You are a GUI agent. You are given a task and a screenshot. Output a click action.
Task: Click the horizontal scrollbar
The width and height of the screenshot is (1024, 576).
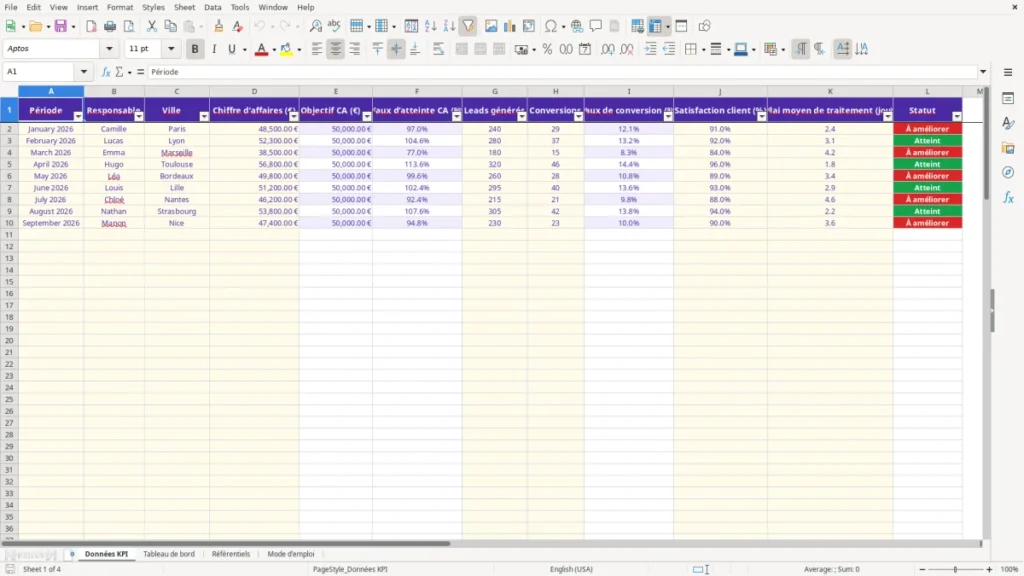click(225, 543)
